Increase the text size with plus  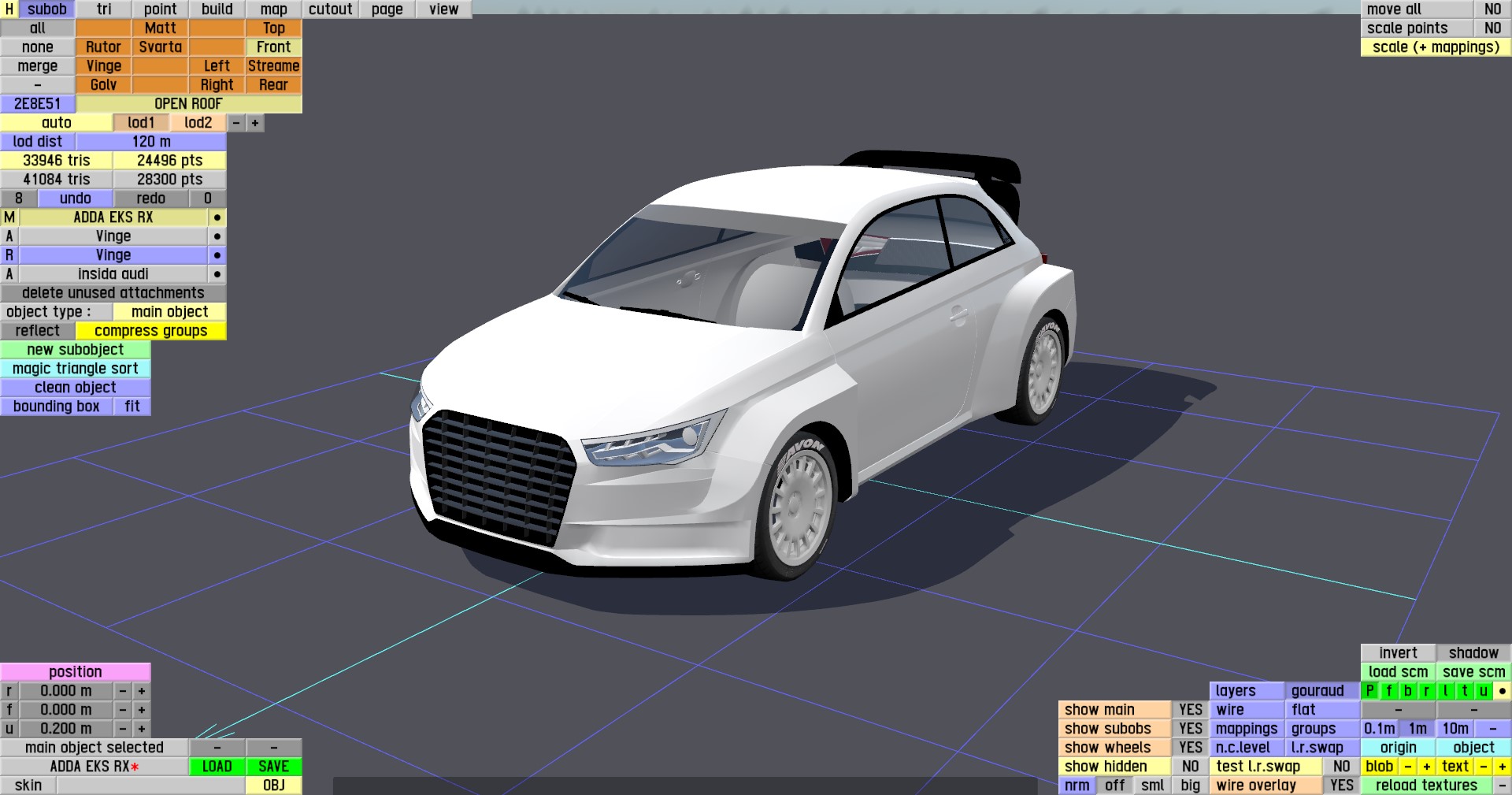click(1503, 766)
